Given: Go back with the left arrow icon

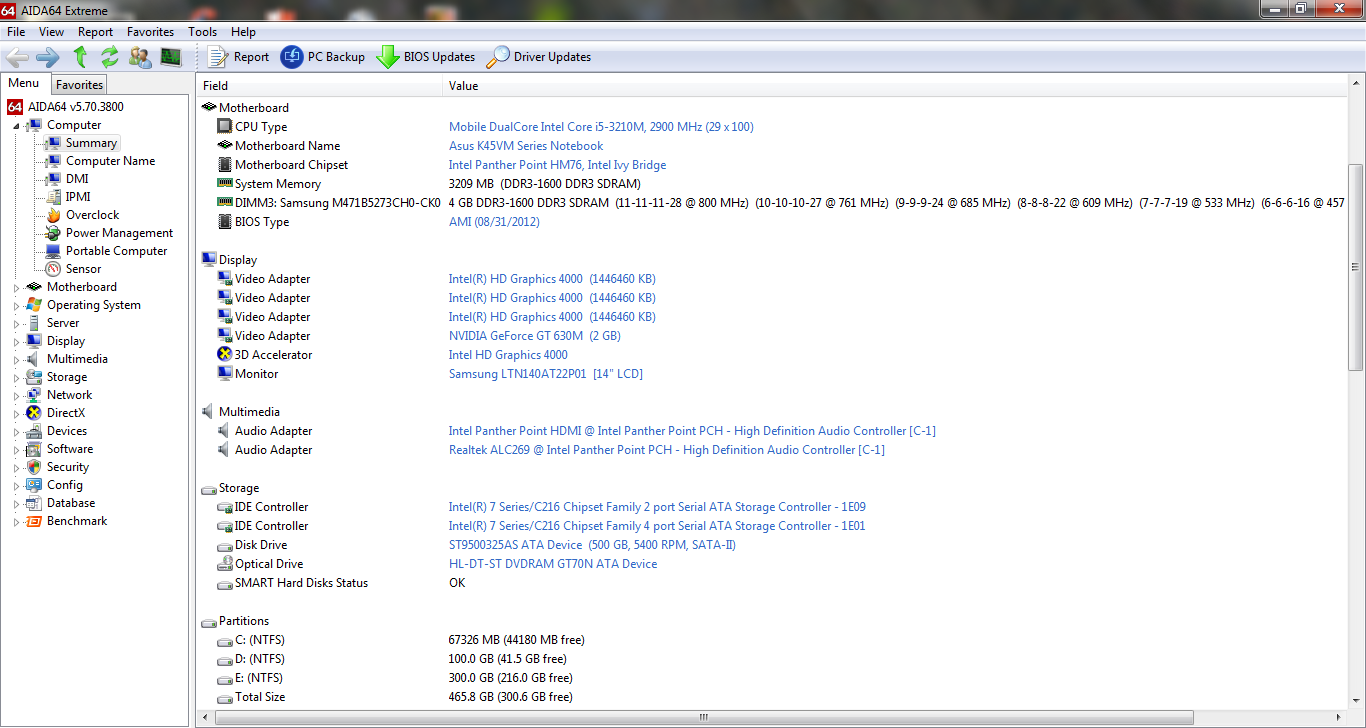Looking at the screenshot, I should 17,57.
